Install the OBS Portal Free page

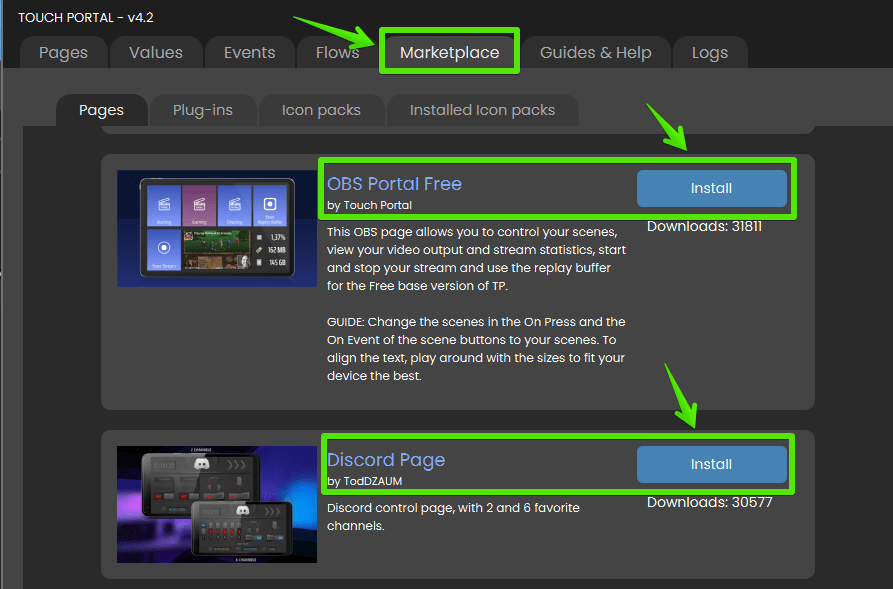pyautogui.click(x=711, y=188)
